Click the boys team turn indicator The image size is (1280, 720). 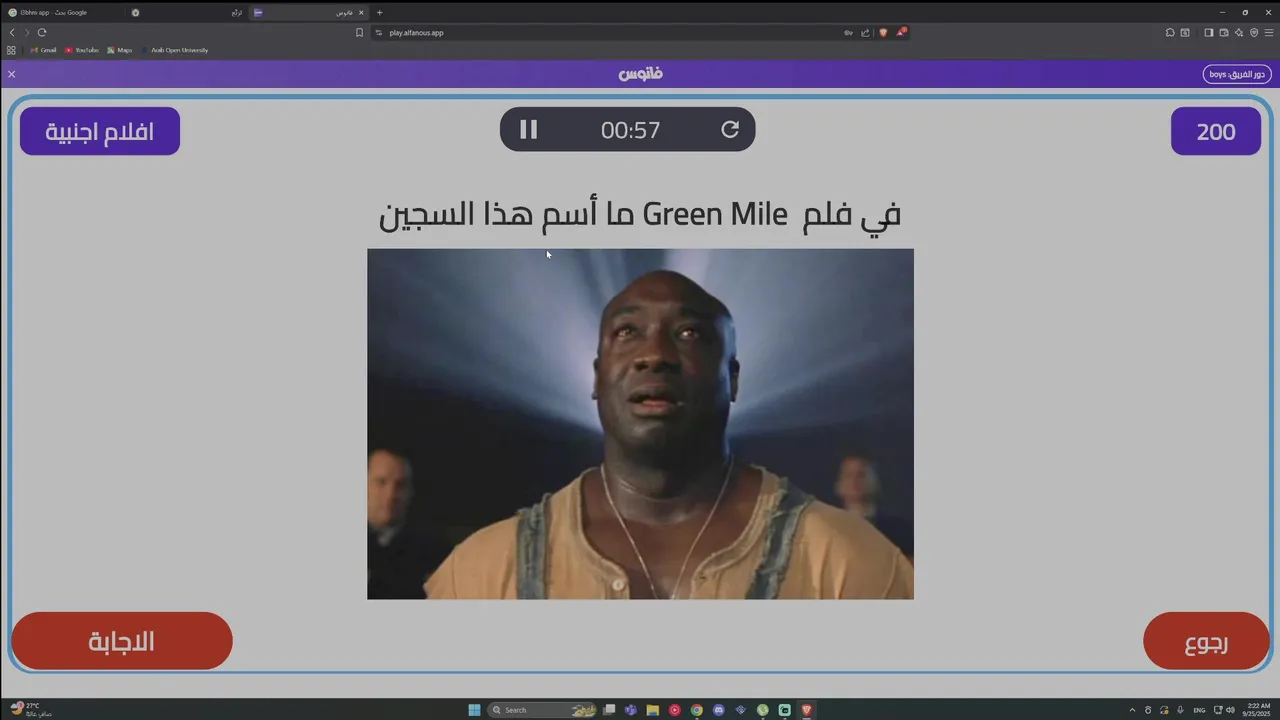[1238, 74]
